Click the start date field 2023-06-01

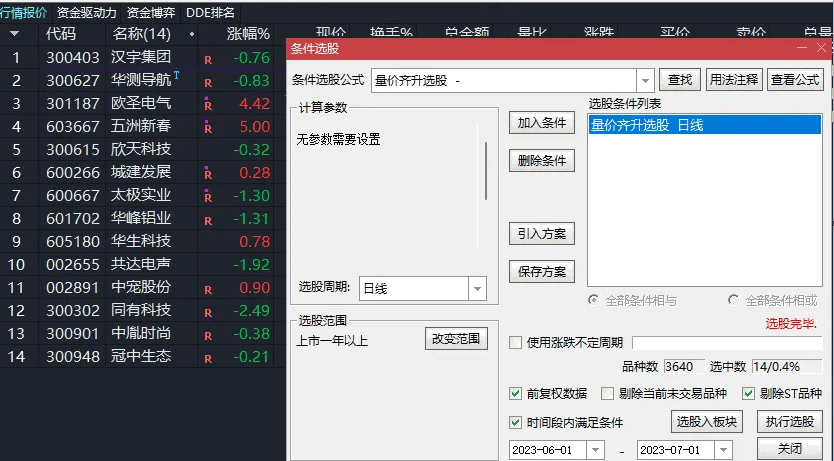point(548,450)
